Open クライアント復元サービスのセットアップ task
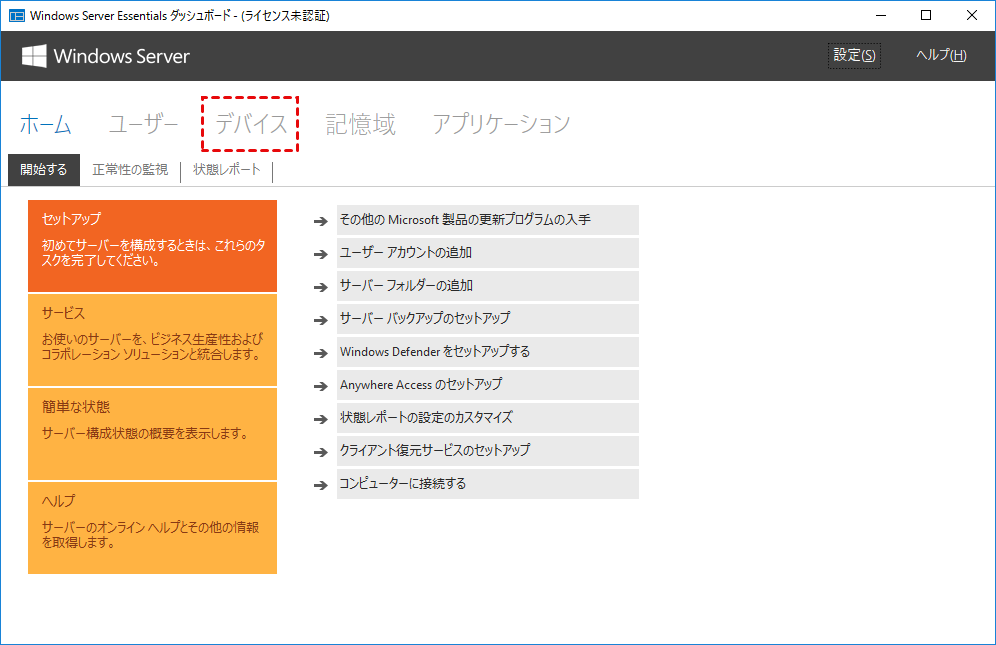Screen dimensions: 996x645 click(x=488, y=451)
